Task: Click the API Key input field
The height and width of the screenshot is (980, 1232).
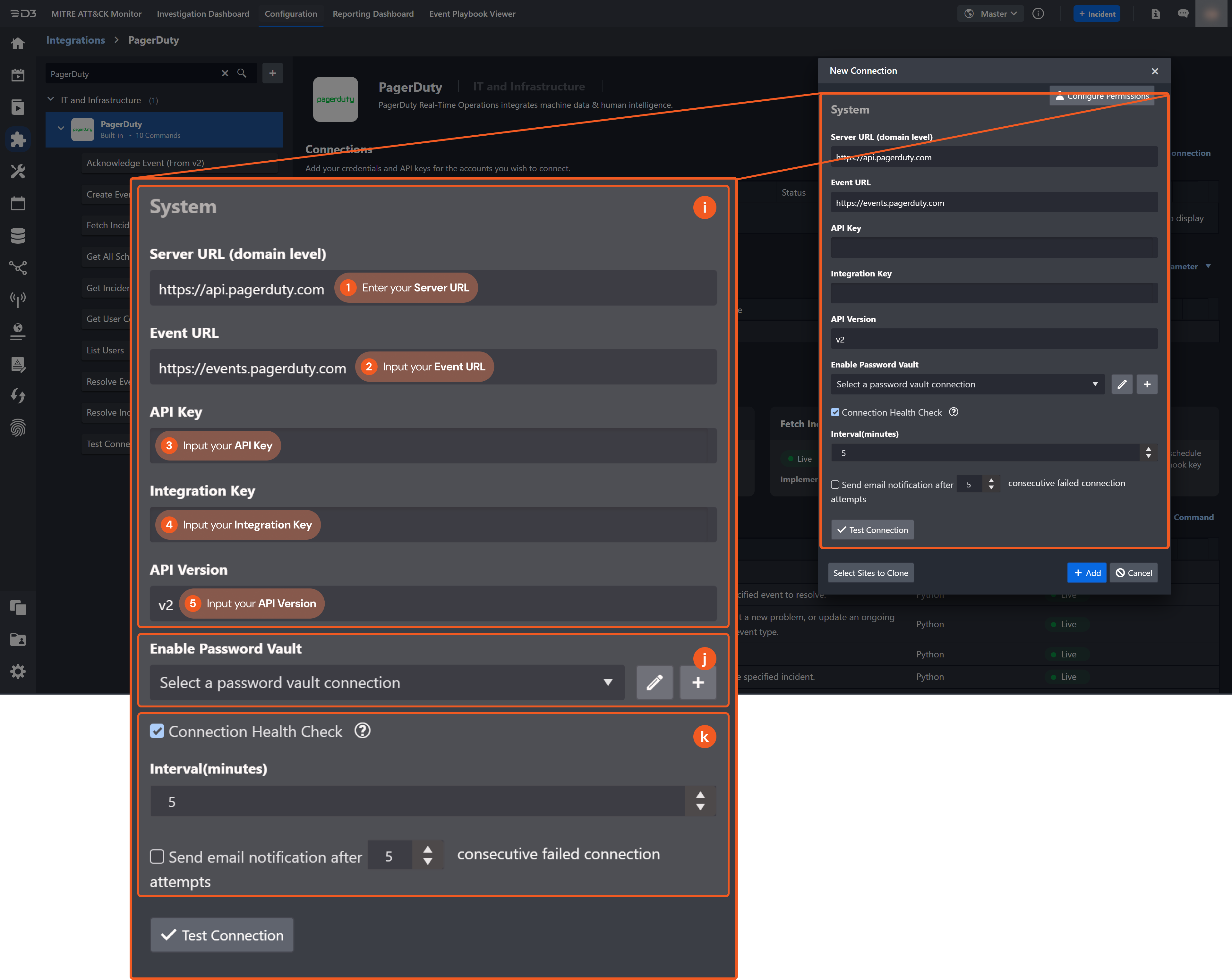Action: click(x=994, y=248)
